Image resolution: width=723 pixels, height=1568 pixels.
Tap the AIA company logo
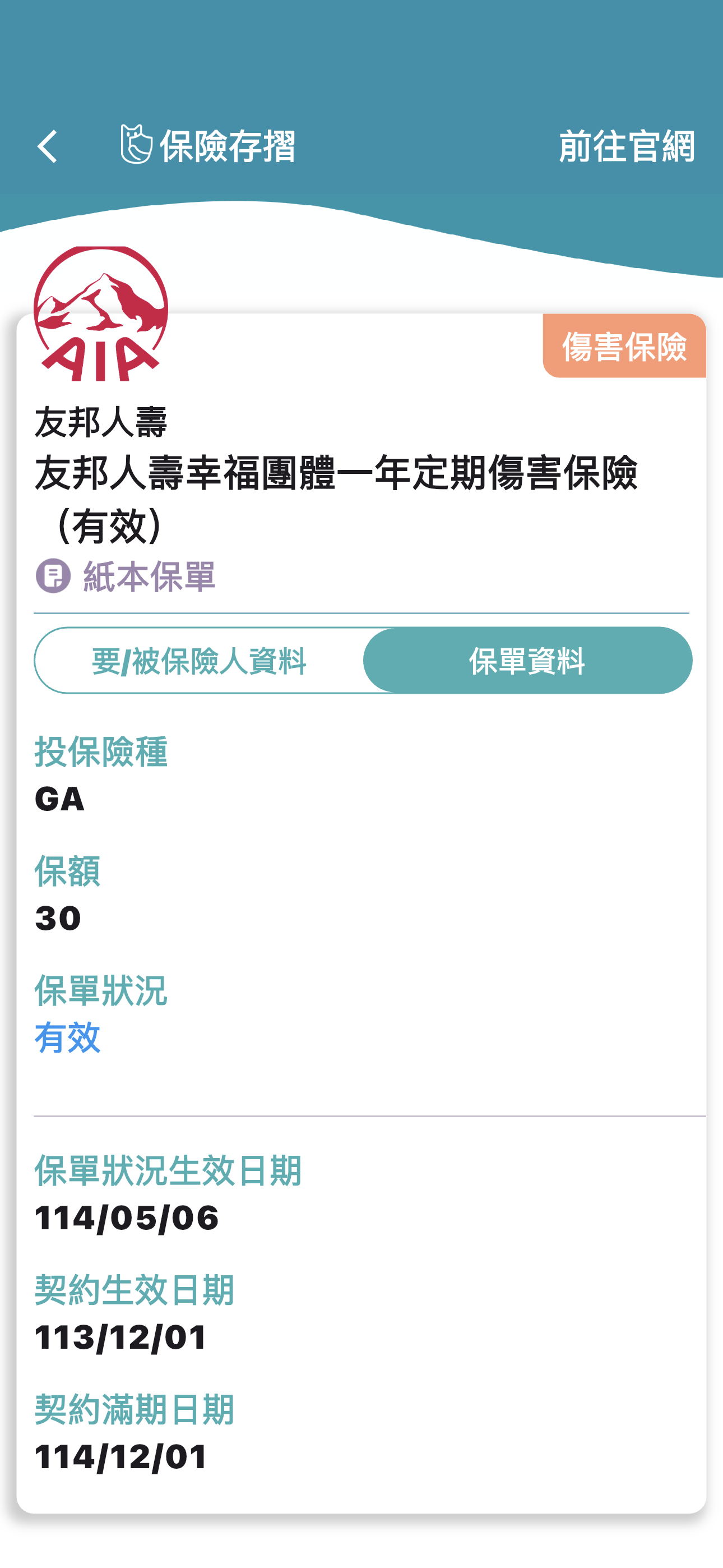[x=101, y=313]
